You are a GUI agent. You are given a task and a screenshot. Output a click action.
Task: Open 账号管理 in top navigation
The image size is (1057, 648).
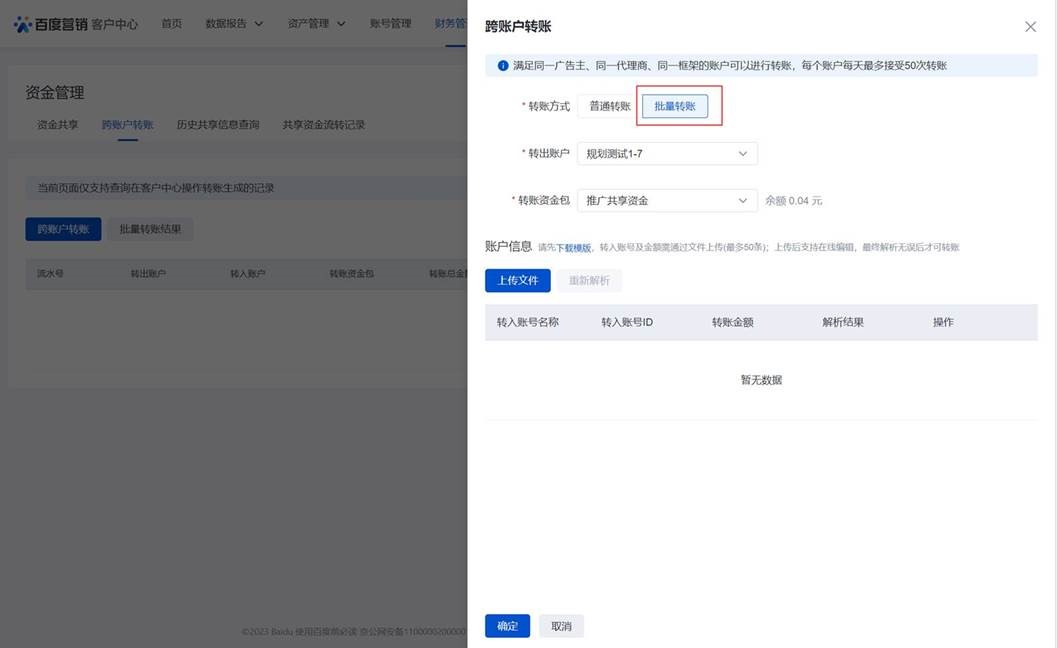tap(390, 24)
